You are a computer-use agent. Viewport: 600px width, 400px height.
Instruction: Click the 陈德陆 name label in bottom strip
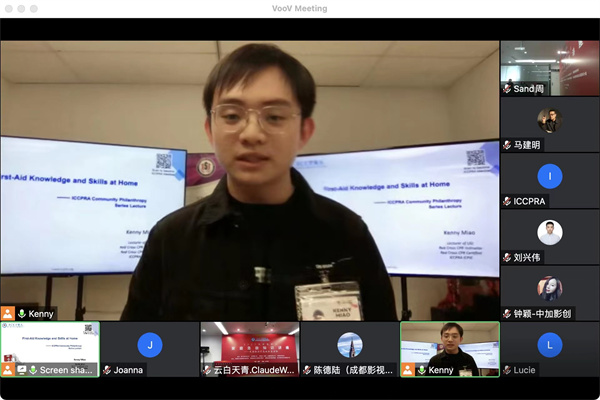coord(353,370)
